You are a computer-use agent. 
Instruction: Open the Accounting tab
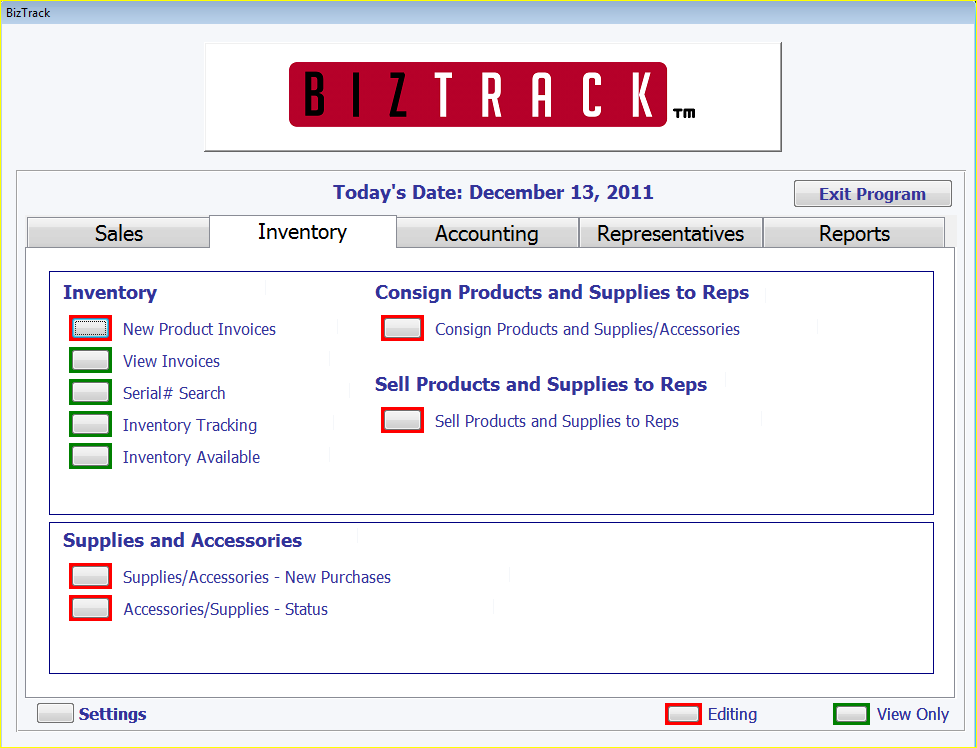[x=487, y=233]
